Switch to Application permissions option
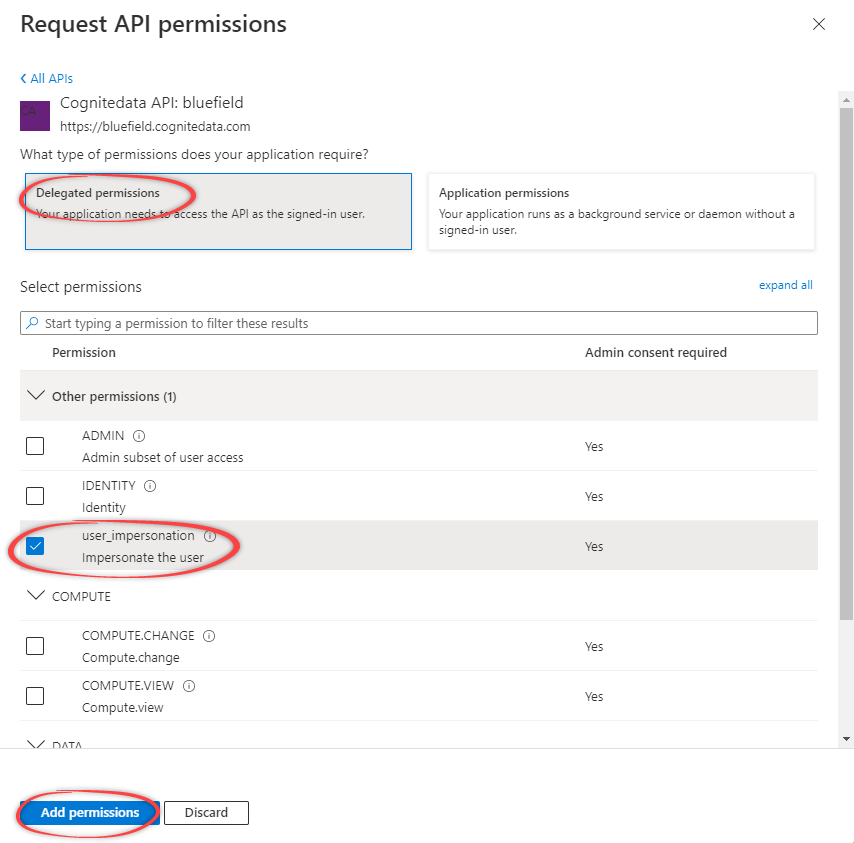 tap(620, 211)
